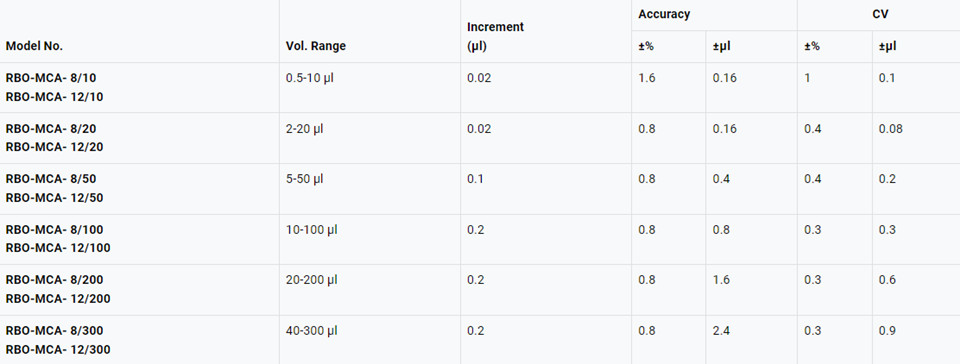This screenshot has height=364, width=960.
Task: Click the 2.4 accuracy µl value
Action: [721, 331]
